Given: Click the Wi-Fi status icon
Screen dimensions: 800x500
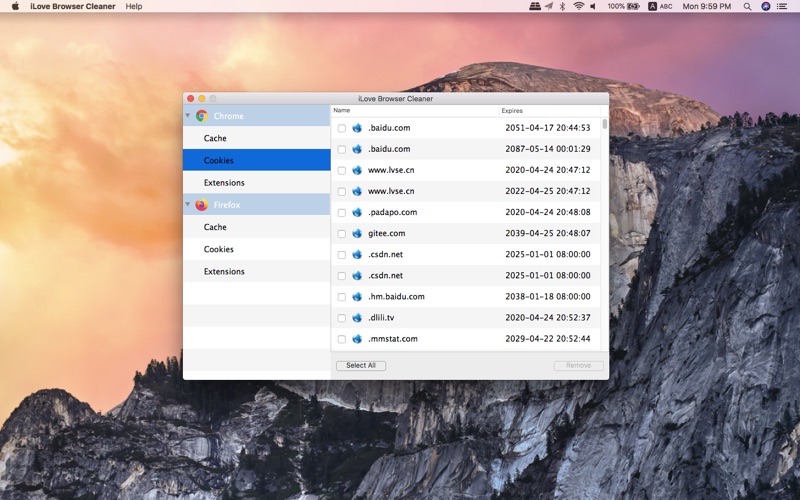Looking at the screenshot, I should [578, 6].
